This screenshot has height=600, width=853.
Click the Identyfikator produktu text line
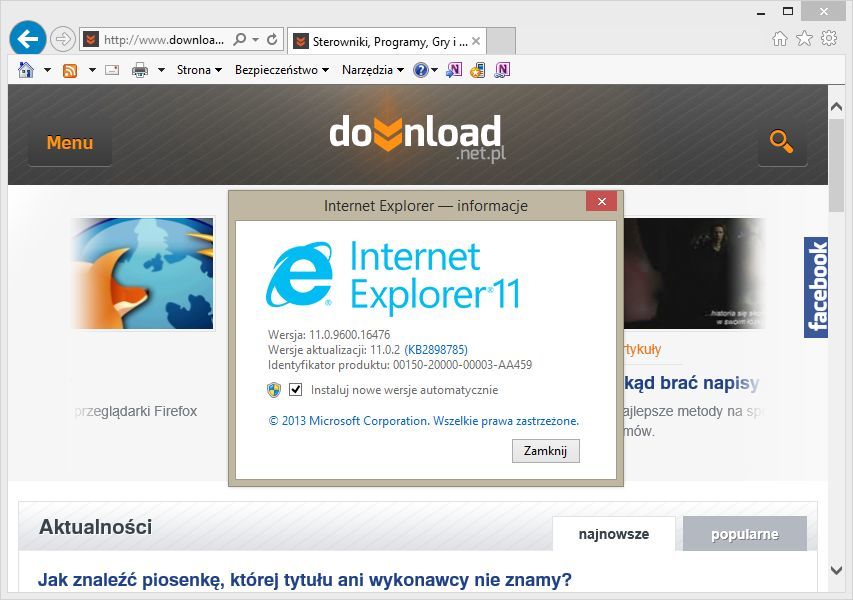pyautogui.click(x=400, y=364)
